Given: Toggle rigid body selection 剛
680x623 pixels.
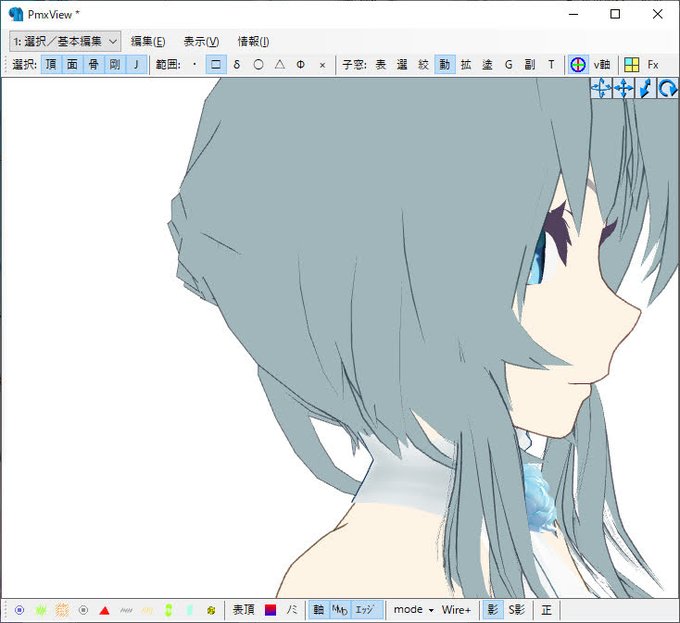Looking at the screenshot, I should [115, 65].
